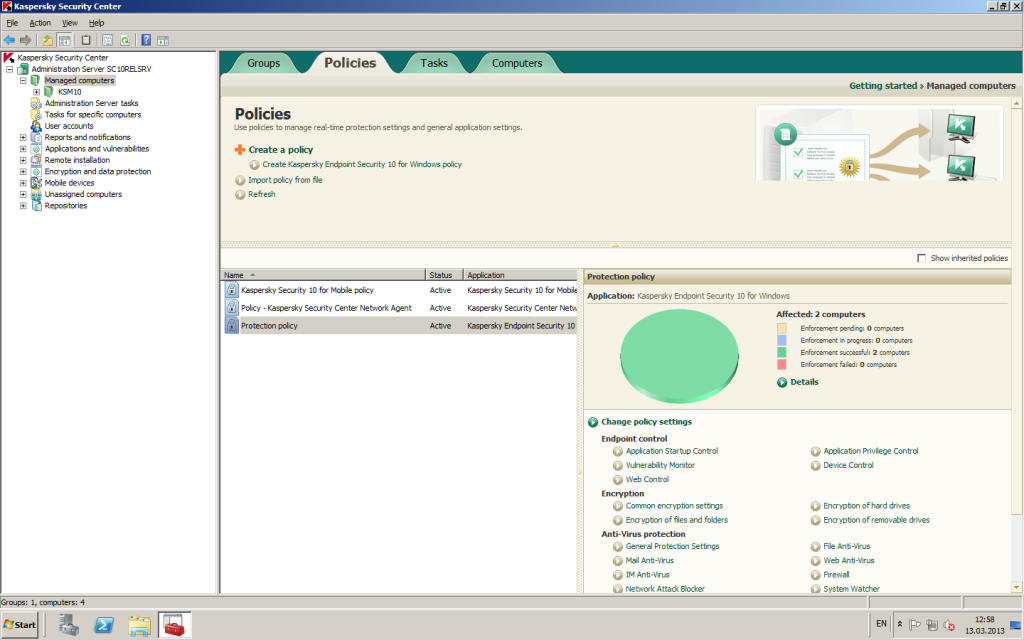Click the red Enforcement failed color swatch

pos(782,364)
